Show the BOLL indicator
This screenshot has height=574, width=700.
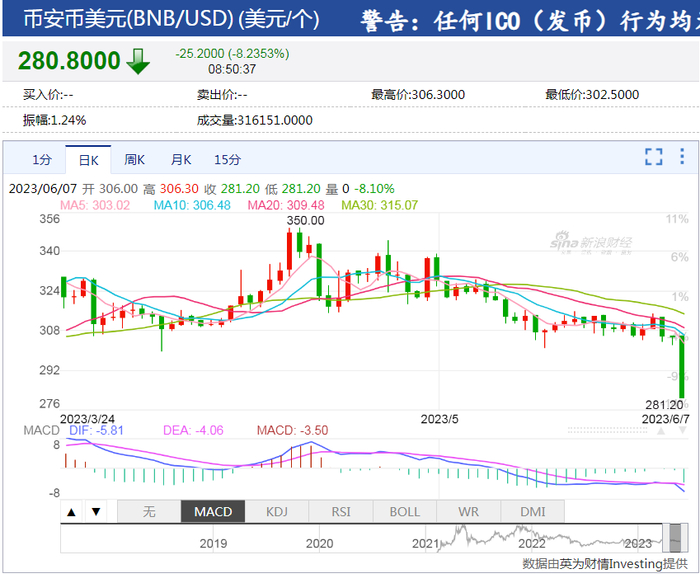(x=404, y=512)
